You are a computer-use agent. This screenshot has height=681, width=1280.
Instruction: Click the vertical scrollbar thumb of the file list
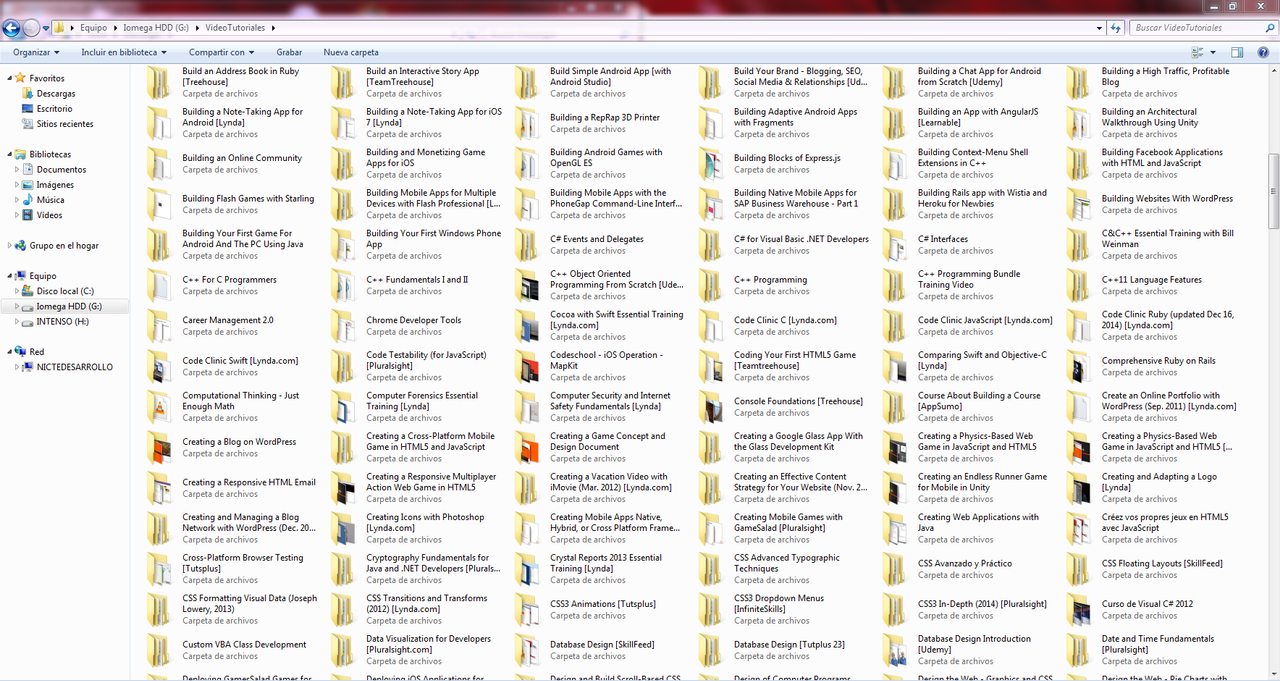coord(1273,191)
